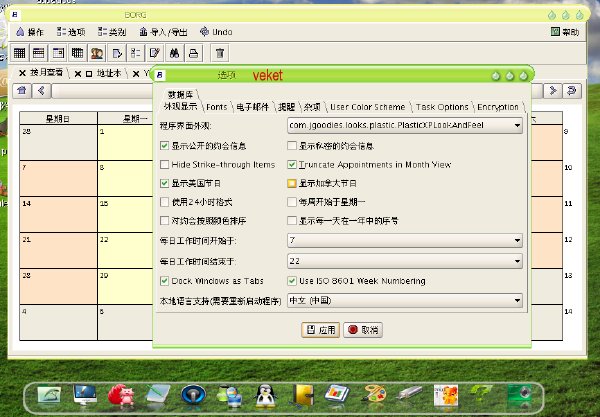Viewport: 600px width, 417px height.
Task: Click the binoculars search icon
Action: tap(174, 53)
